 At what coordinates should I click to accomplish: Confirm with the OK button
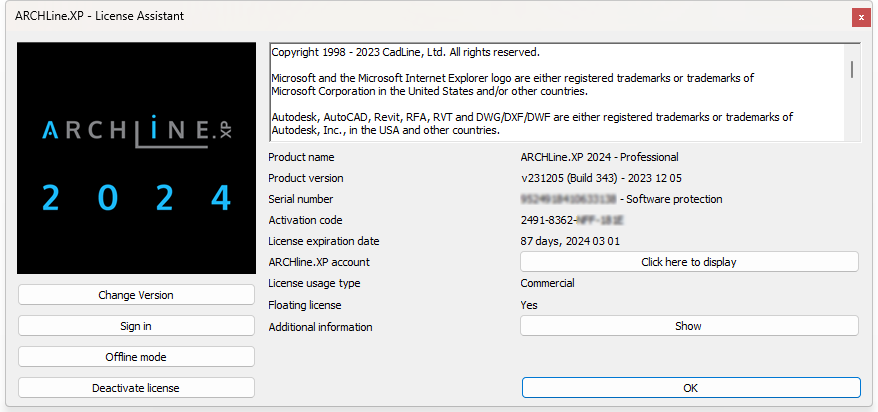tap(690, 388)
